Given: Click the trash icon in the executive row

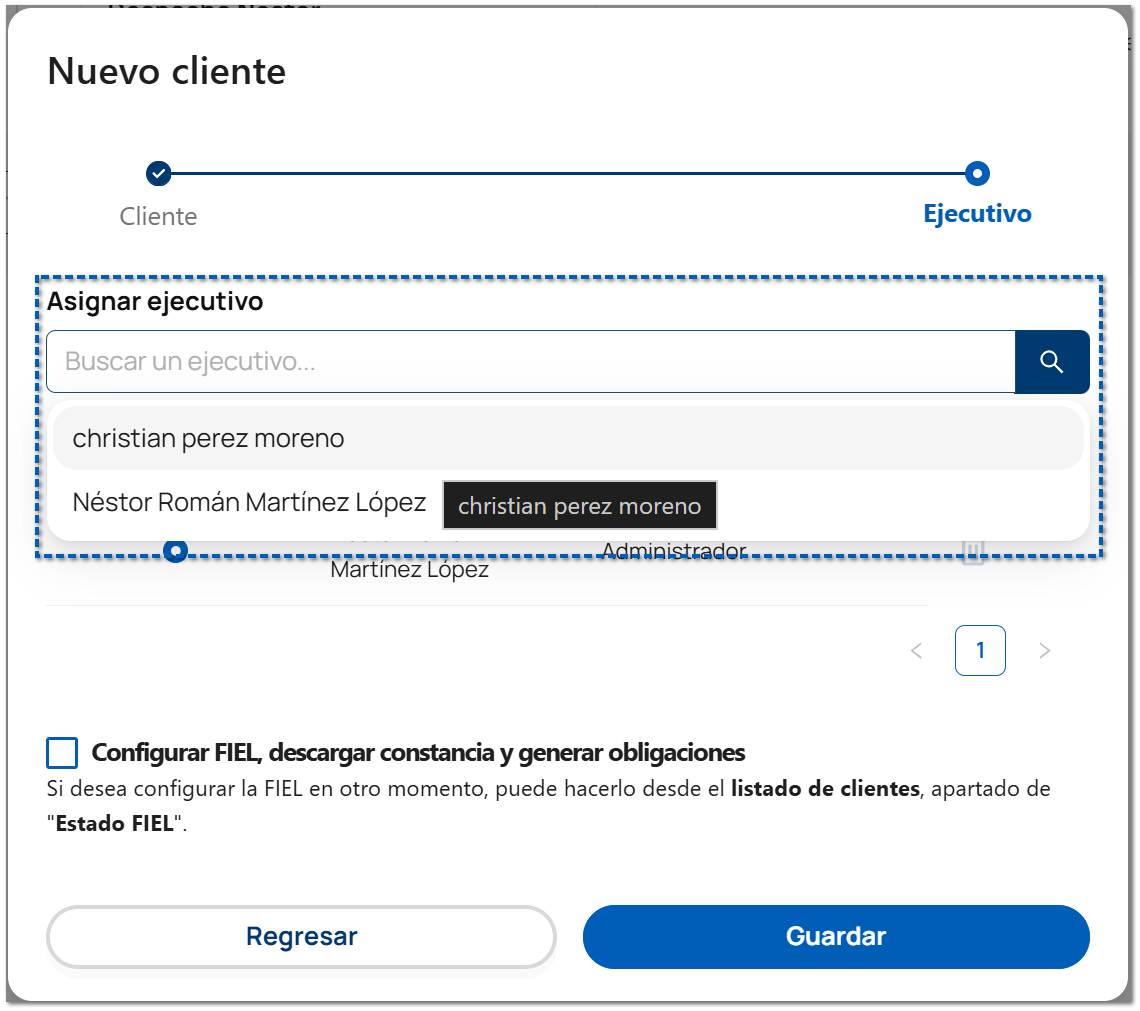Looking at the screenshot, I should click(x=973, y=553).
